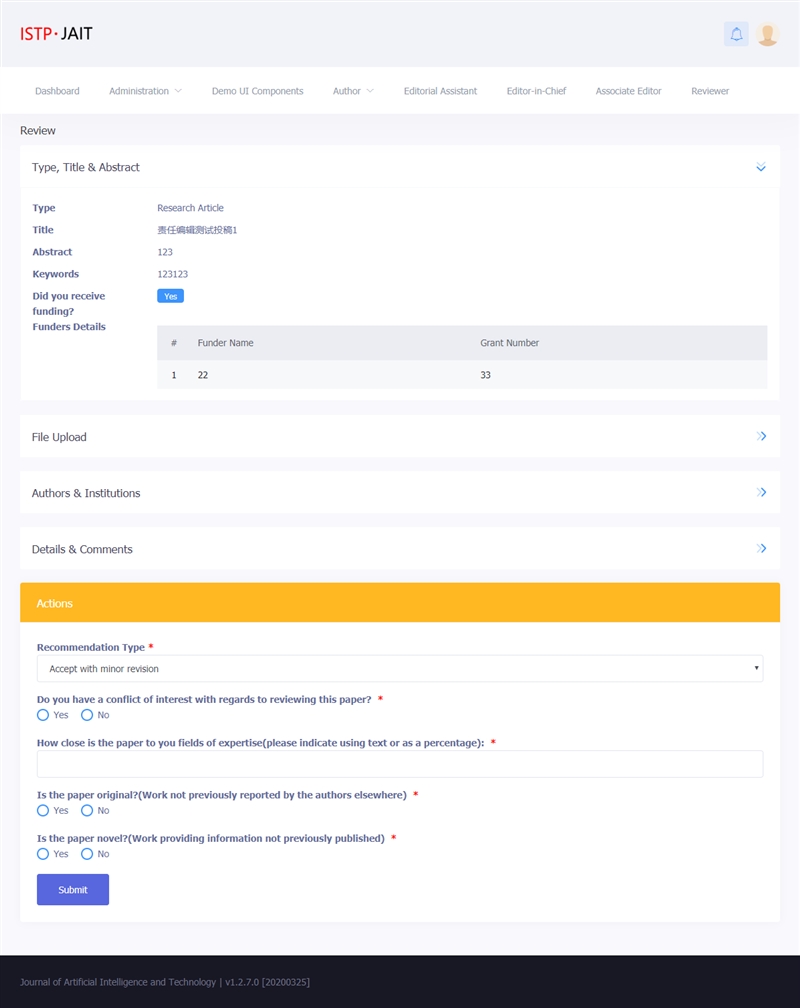Viewport: 800px width, 1008px height.
Task: Expand the Authors & Institutions section
Action: tap(761, 493)
